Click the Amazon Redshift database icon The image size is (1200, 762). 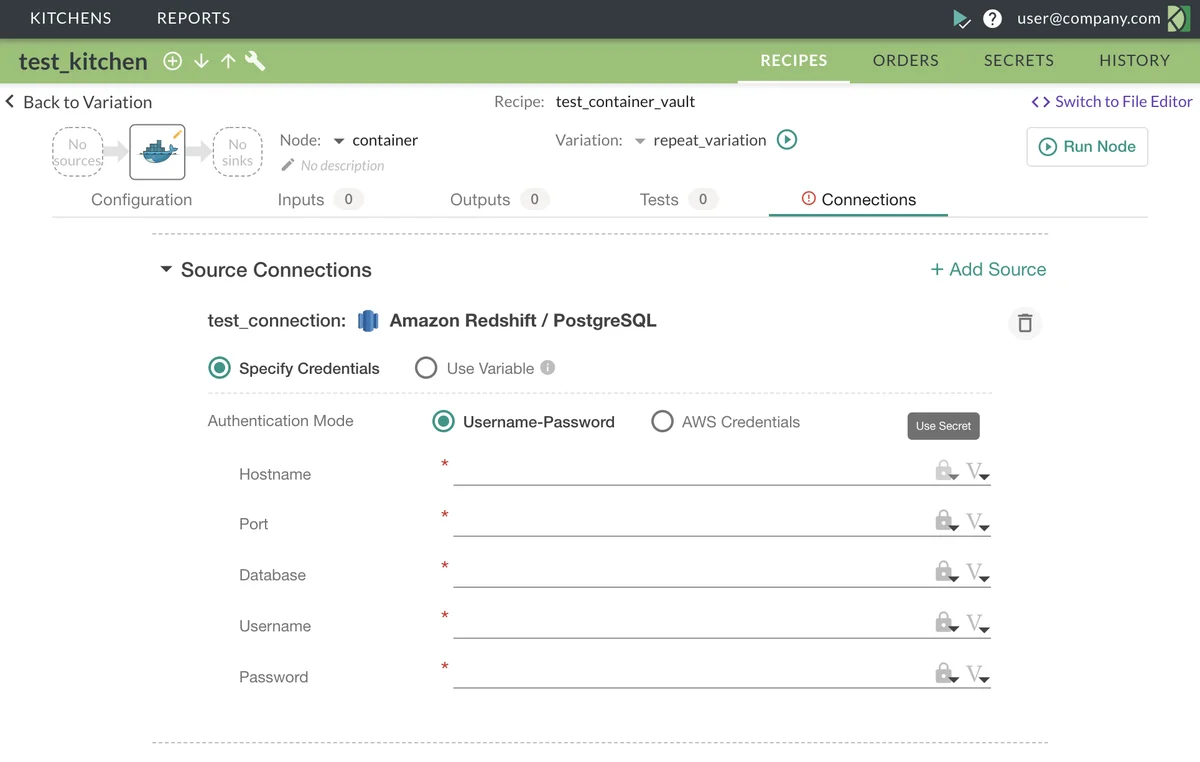pyautogui.click(x=368, y=320)
